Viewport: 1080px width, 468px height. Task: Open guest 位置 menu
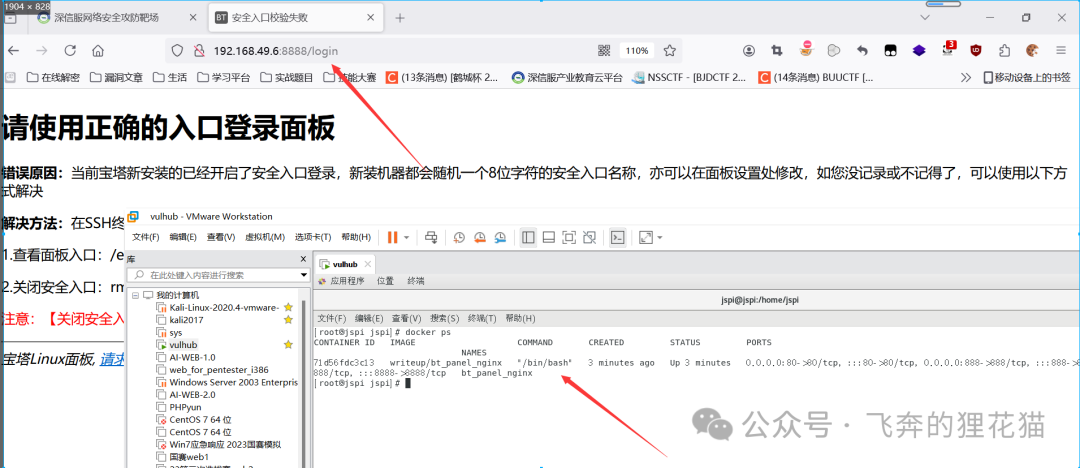pos(386,281)
